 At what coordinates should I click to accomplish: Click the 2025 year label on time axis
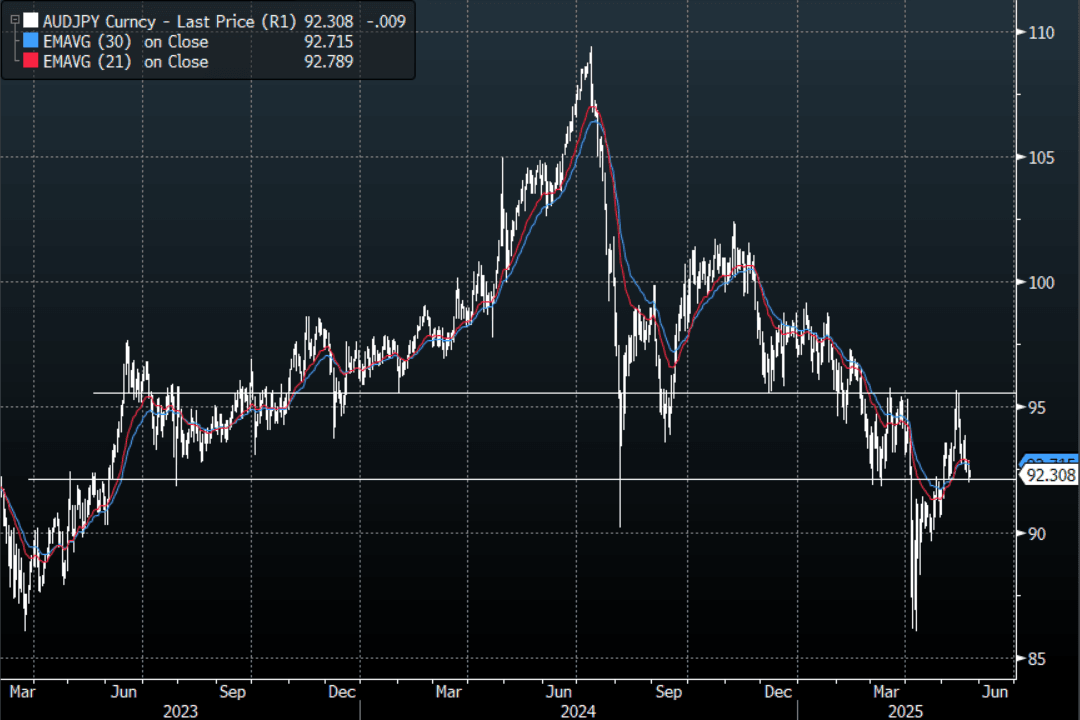click(905, 711)
